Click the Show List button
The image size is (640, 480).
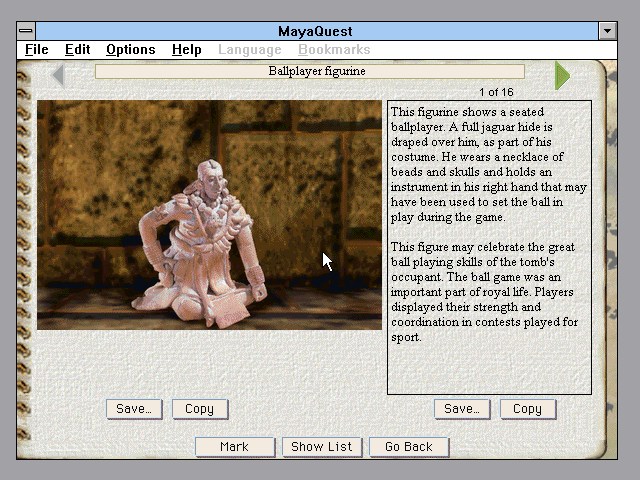pos(321,447)
